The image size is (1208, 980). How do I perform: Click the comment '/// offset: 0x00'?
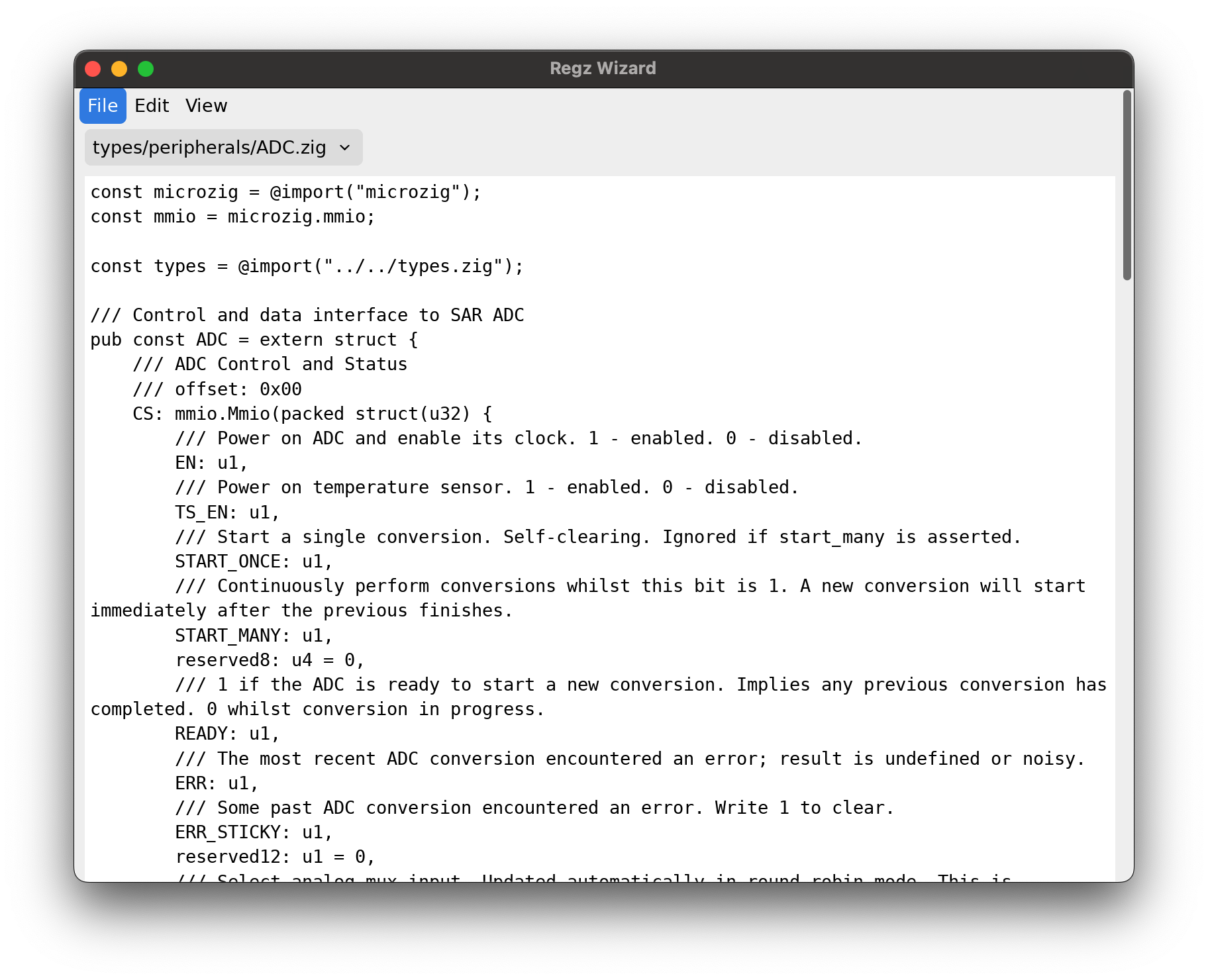[217, 389]
